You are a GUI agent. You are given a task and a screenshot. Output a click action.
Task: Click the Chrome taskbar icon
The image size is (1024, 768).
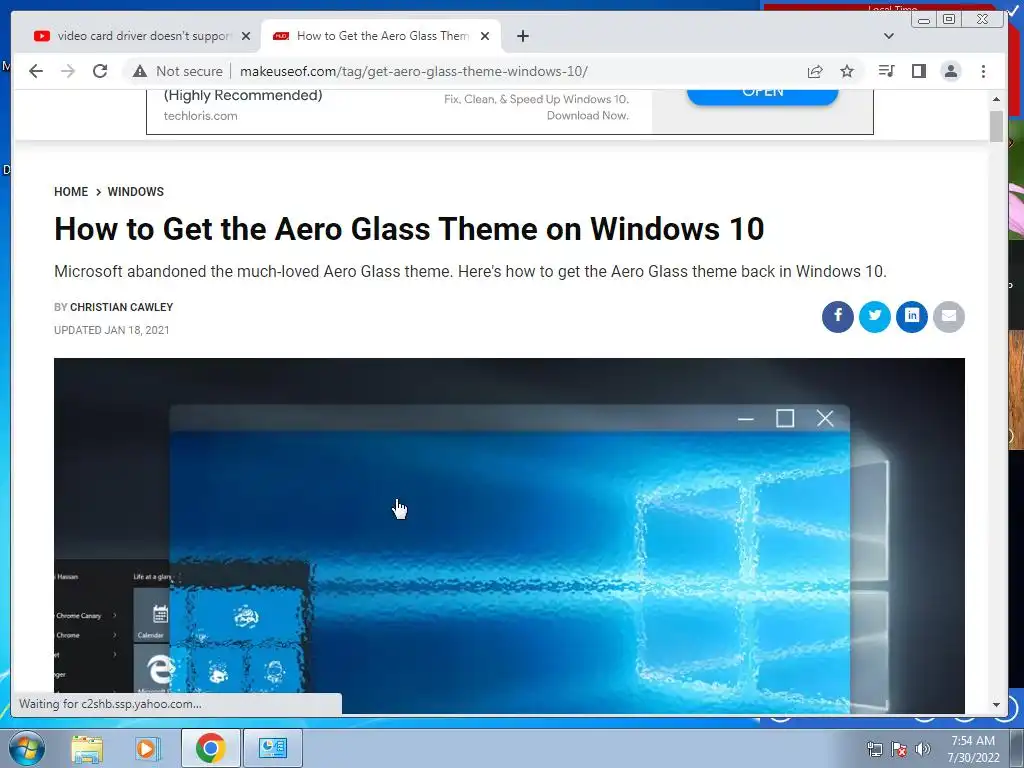click(x=210, y=748)
